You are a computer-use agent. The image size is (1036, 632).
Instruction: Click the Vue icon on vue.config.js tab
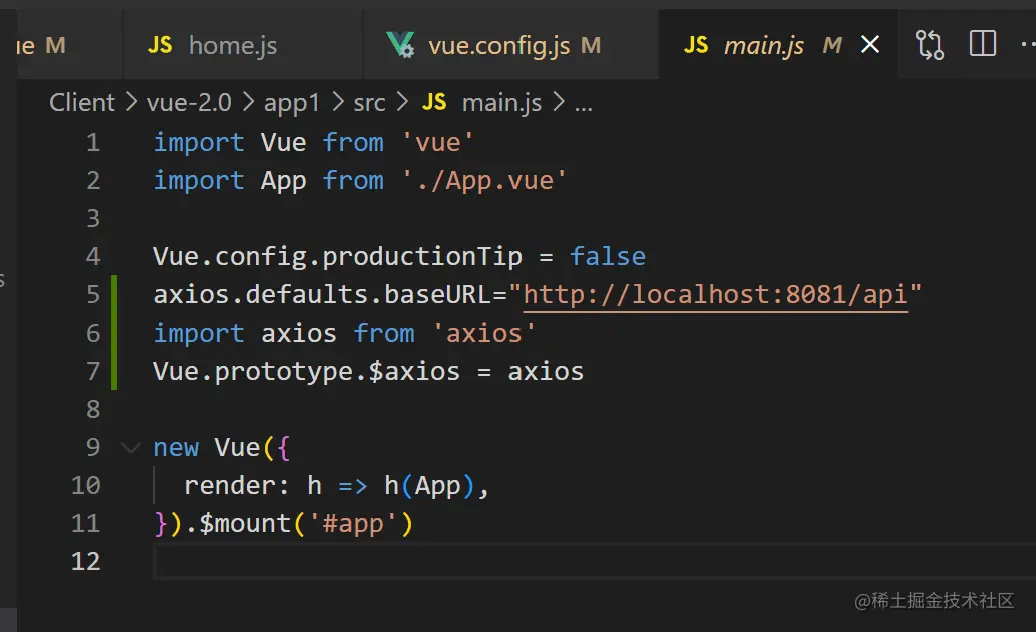coord(400,45)
